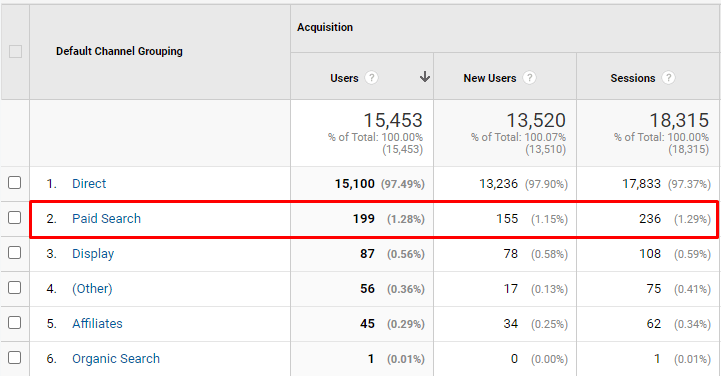721x376 pixels.
Task: Open help icon next to Sessions
Action: (x=669, y=78)
